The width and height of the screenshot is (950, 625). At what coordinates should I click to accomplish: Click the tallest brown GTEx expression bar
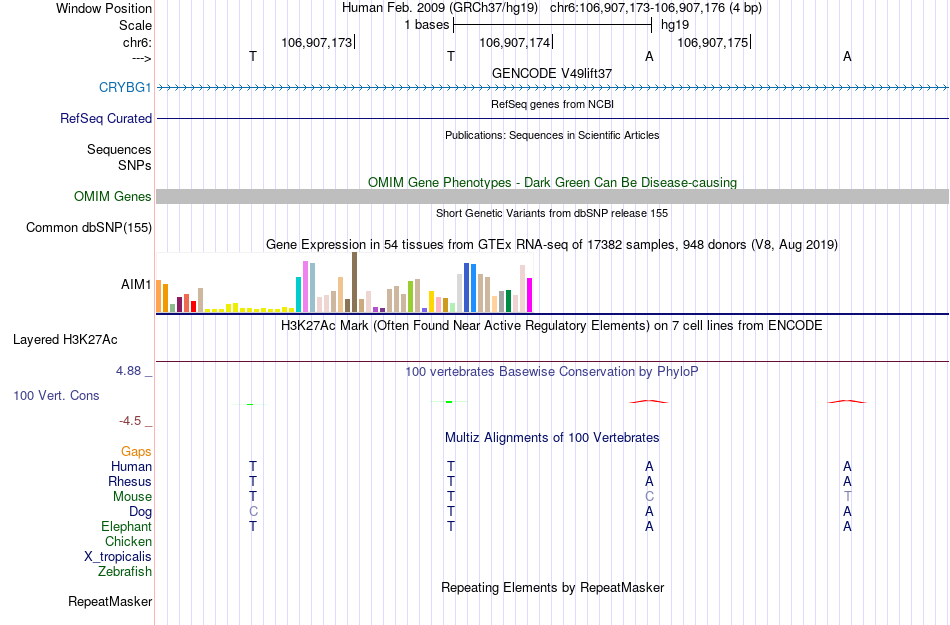pos(354,282)
